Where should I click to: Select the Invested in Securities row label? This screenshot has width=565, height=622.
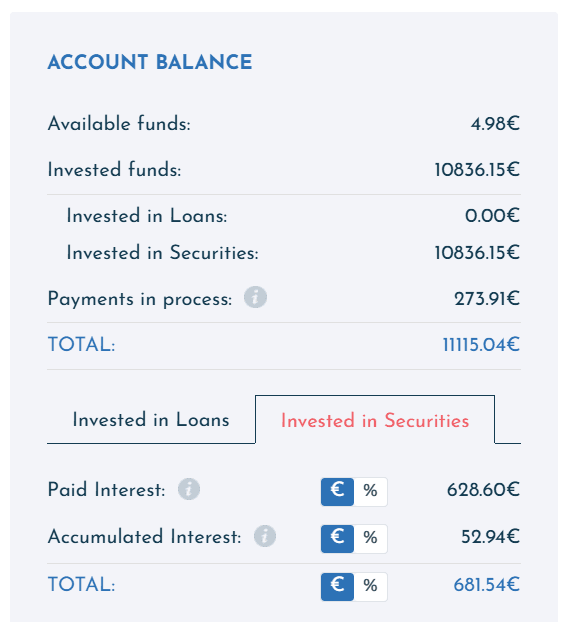(163, 253)
